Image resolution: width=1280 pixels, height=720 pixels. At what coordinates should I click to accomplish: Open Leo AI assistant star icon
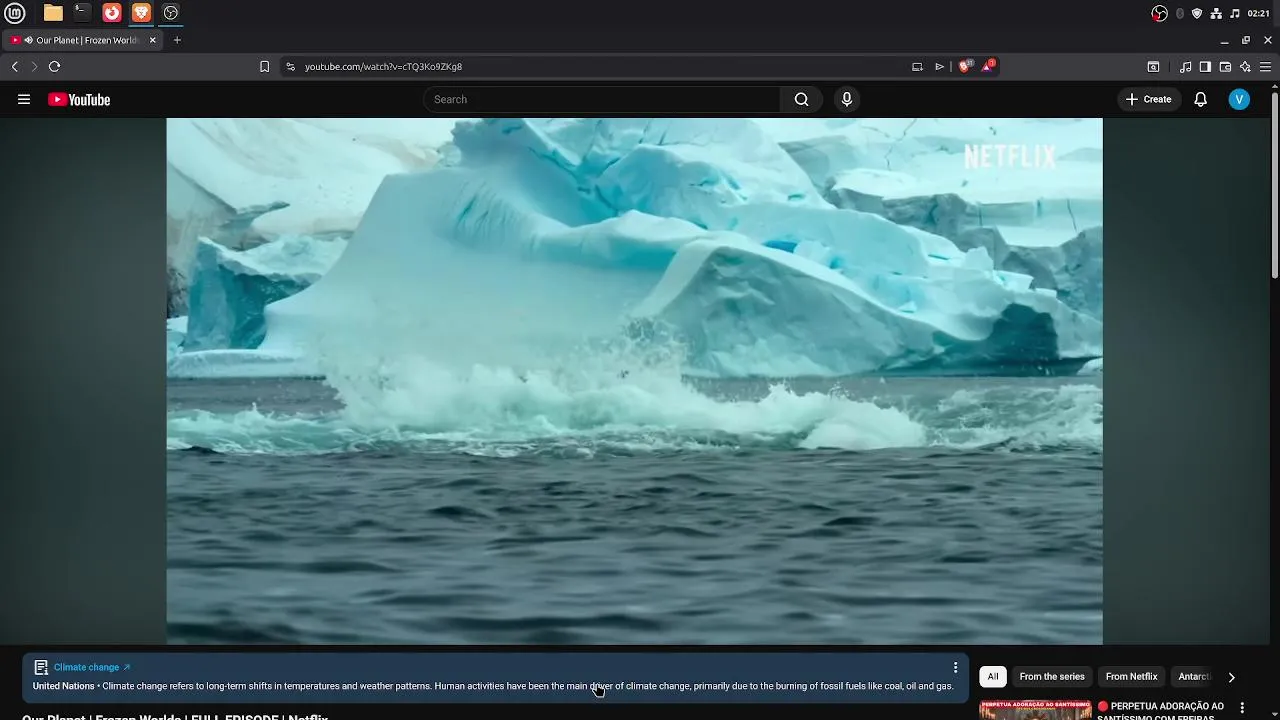(1245, 66)
